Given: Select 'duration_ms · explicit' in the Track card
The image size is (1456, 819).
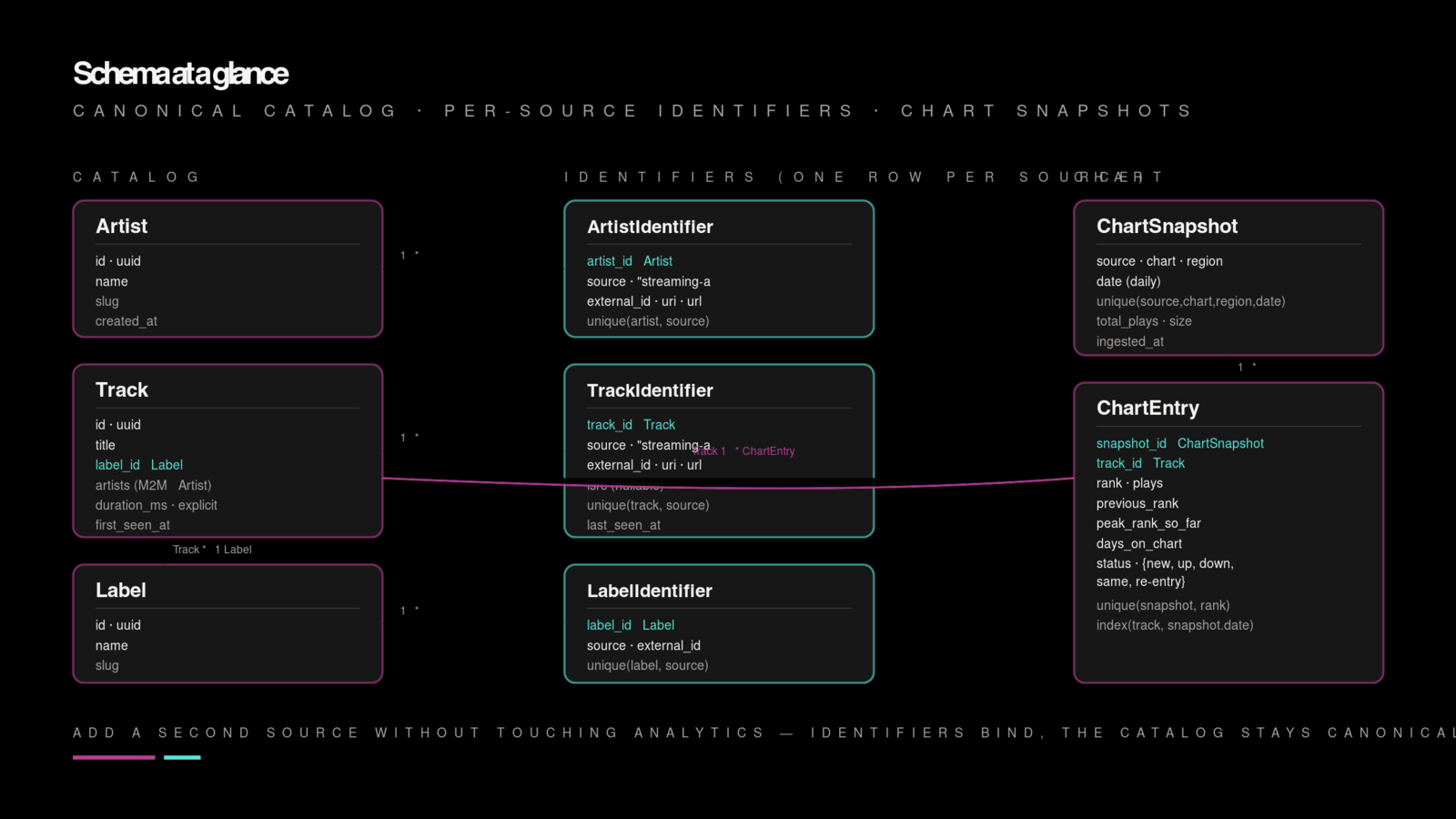Looking at the screenshot, I should pos(157,505).
